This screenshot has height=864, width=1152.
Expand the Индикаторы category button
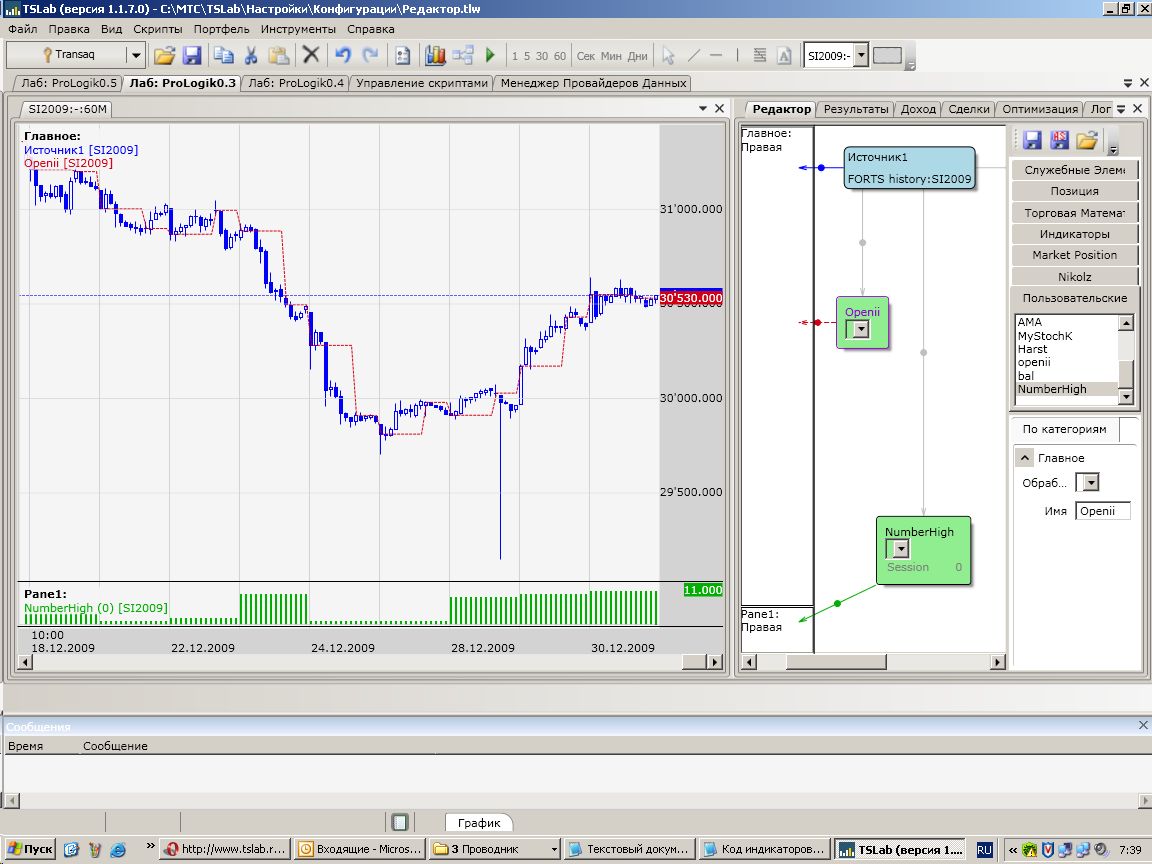pos(1074,234)
